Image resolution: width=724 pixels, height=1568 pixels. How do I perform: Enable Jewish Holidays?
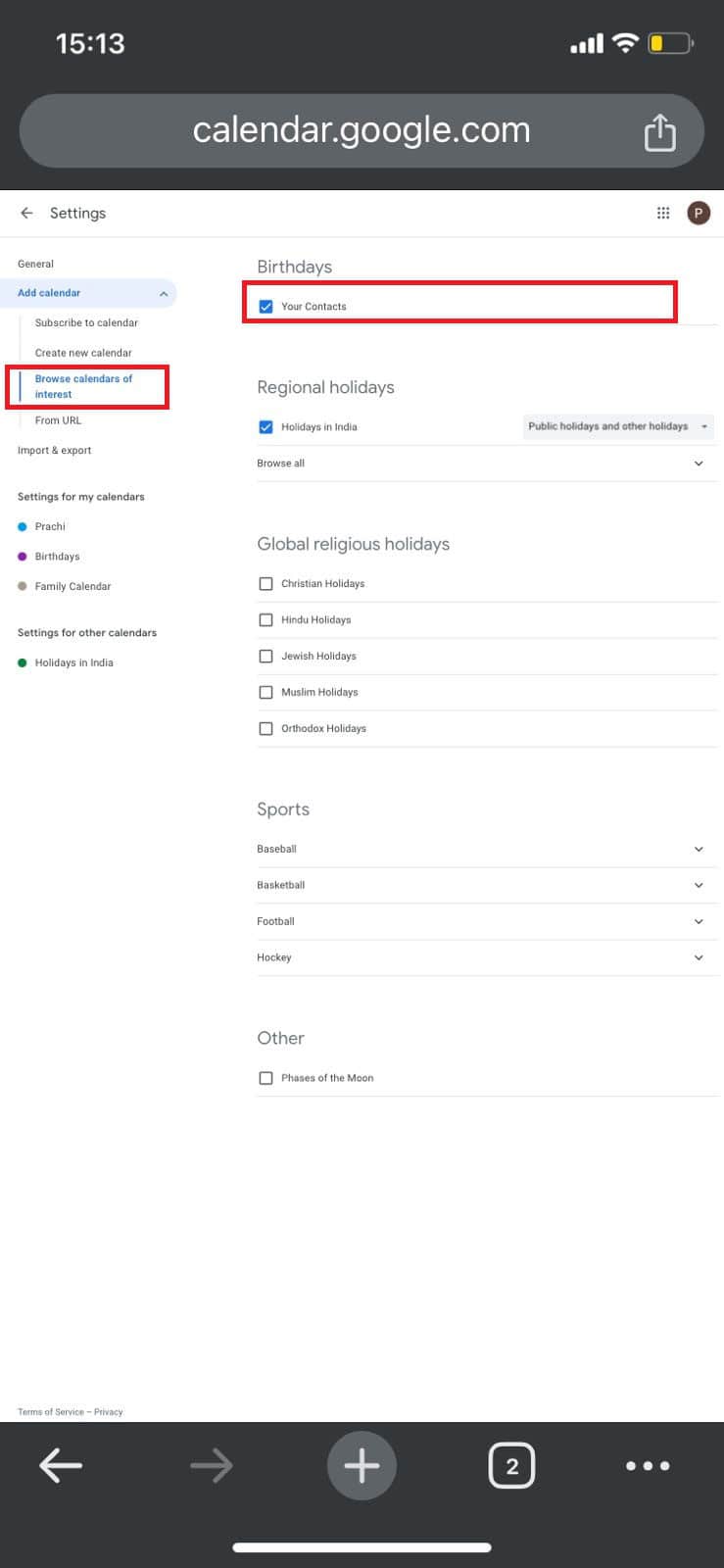pyautogui.click(x=265, y=657)
